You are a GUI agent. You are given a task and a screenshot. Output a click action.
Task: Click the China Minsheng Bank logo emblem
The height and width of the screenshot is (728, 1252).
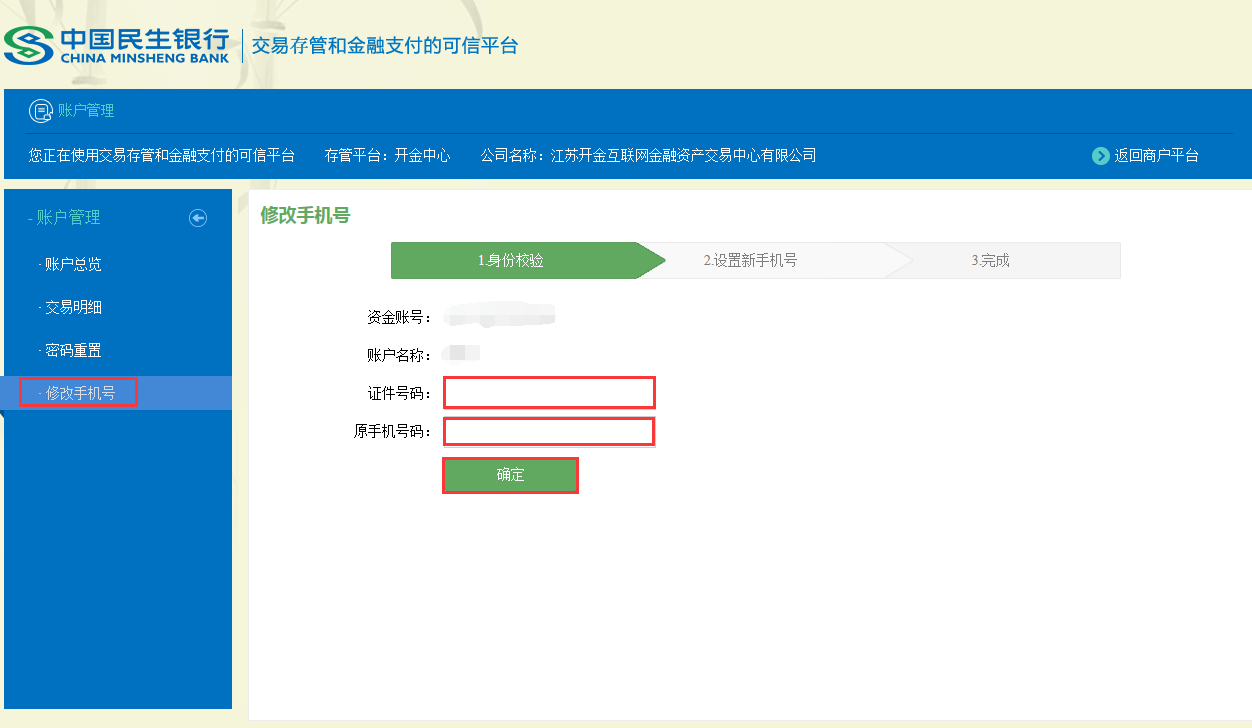pyautogui.click(x=28, y=45)
